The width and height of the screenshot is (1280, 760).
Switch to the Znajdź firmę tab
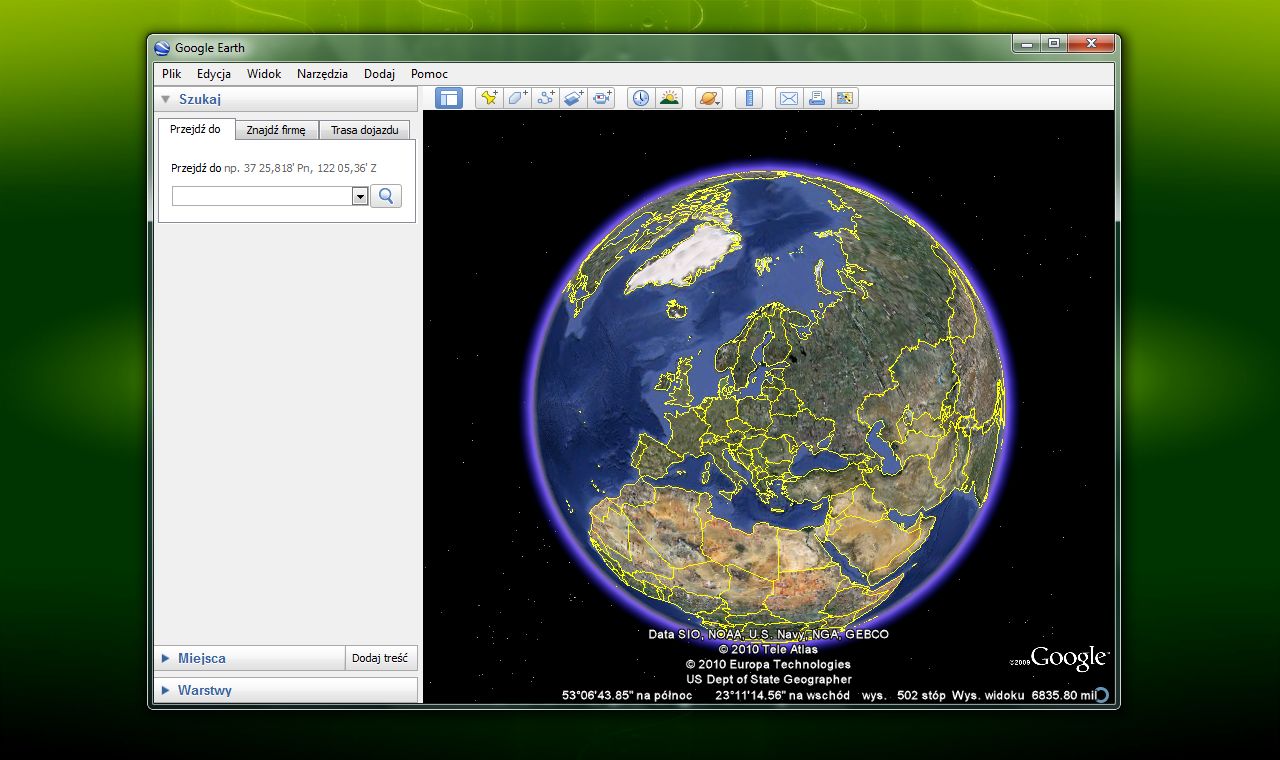click(276, 130)
